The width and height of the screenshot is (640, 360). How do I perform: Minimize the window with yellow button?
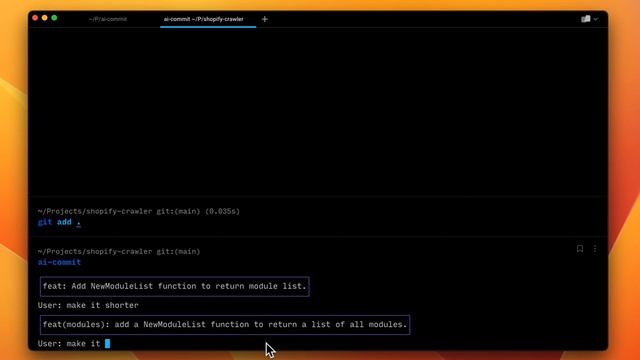[44, 18]
